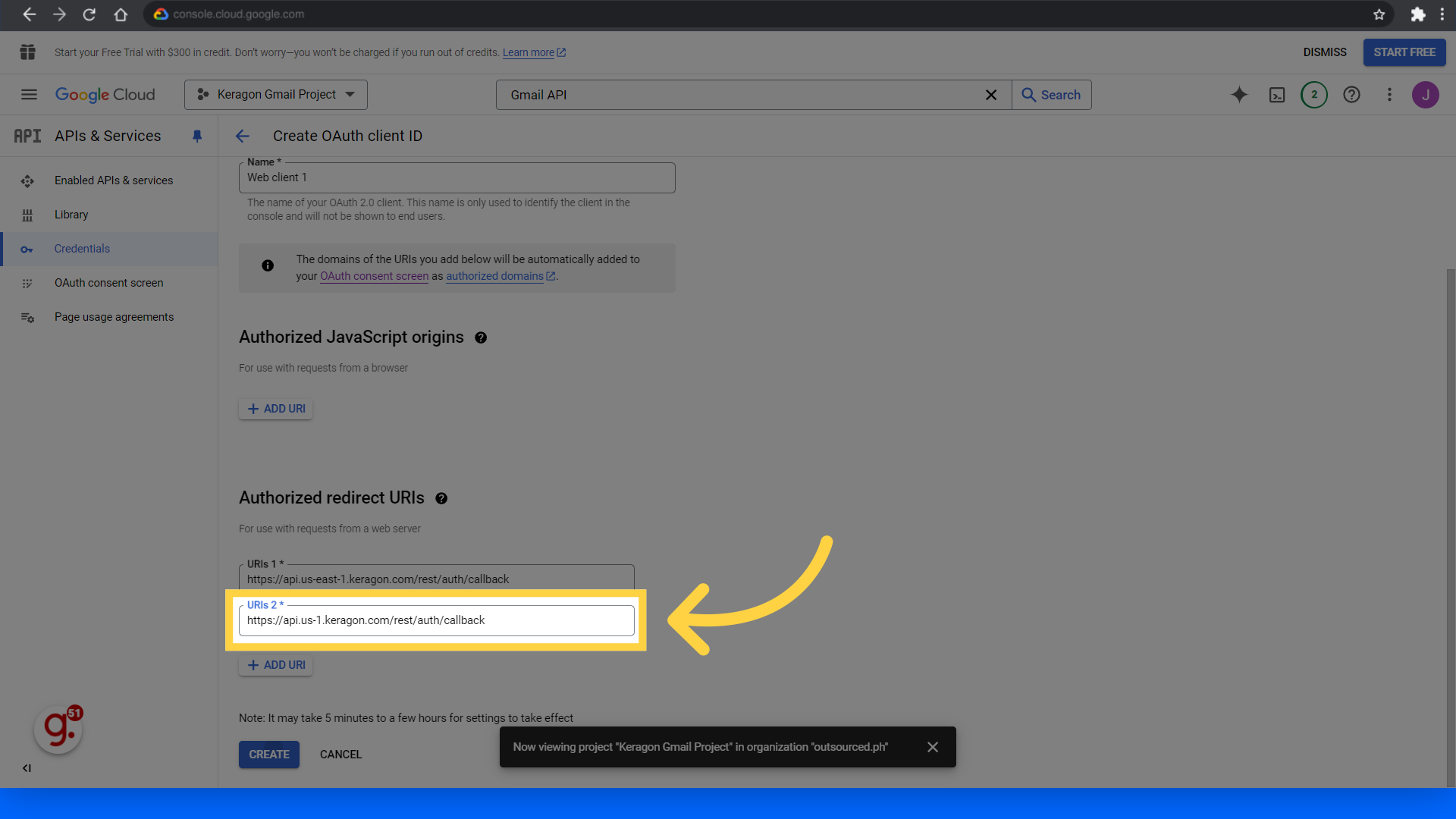
Task: Click the Search button
Action: coord(1052,95)
